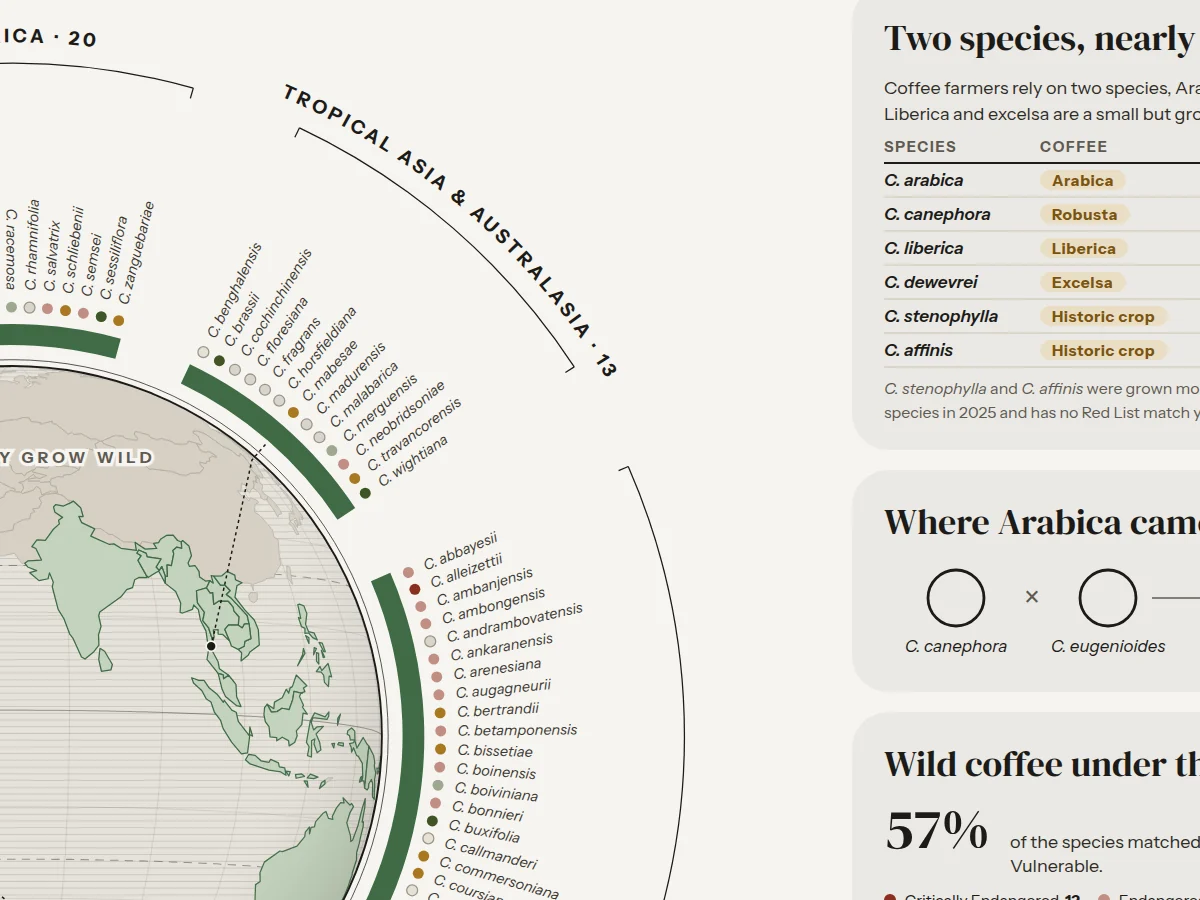Select the C. canephora table row name
The image size is (1200, 900).
(937, 215)
